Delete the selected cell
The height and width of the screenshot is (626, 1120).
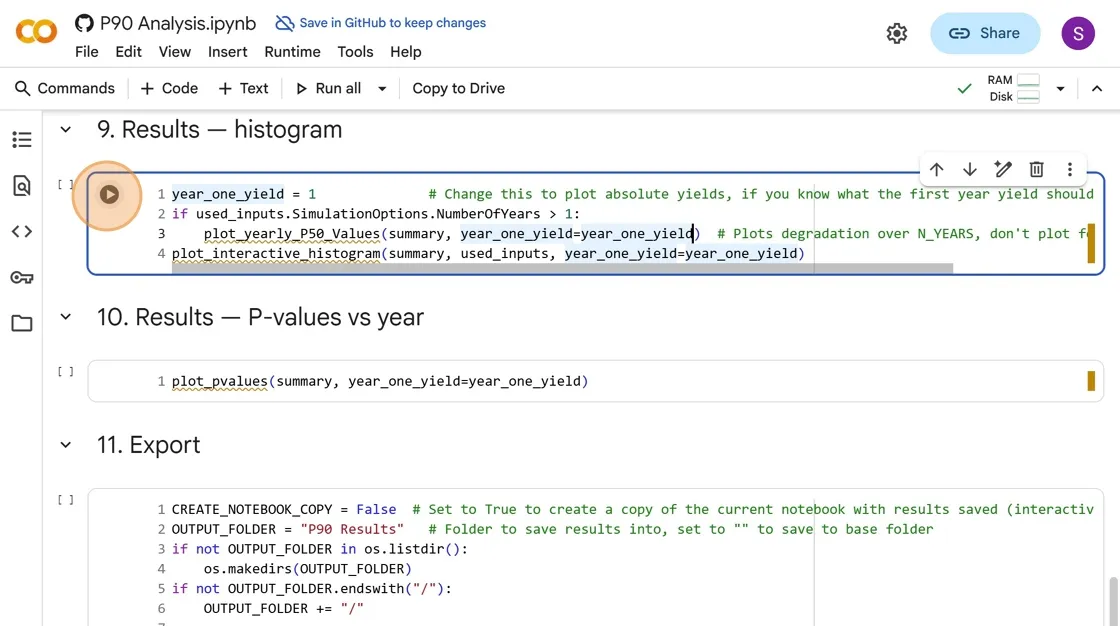(x=1037, y=170)
